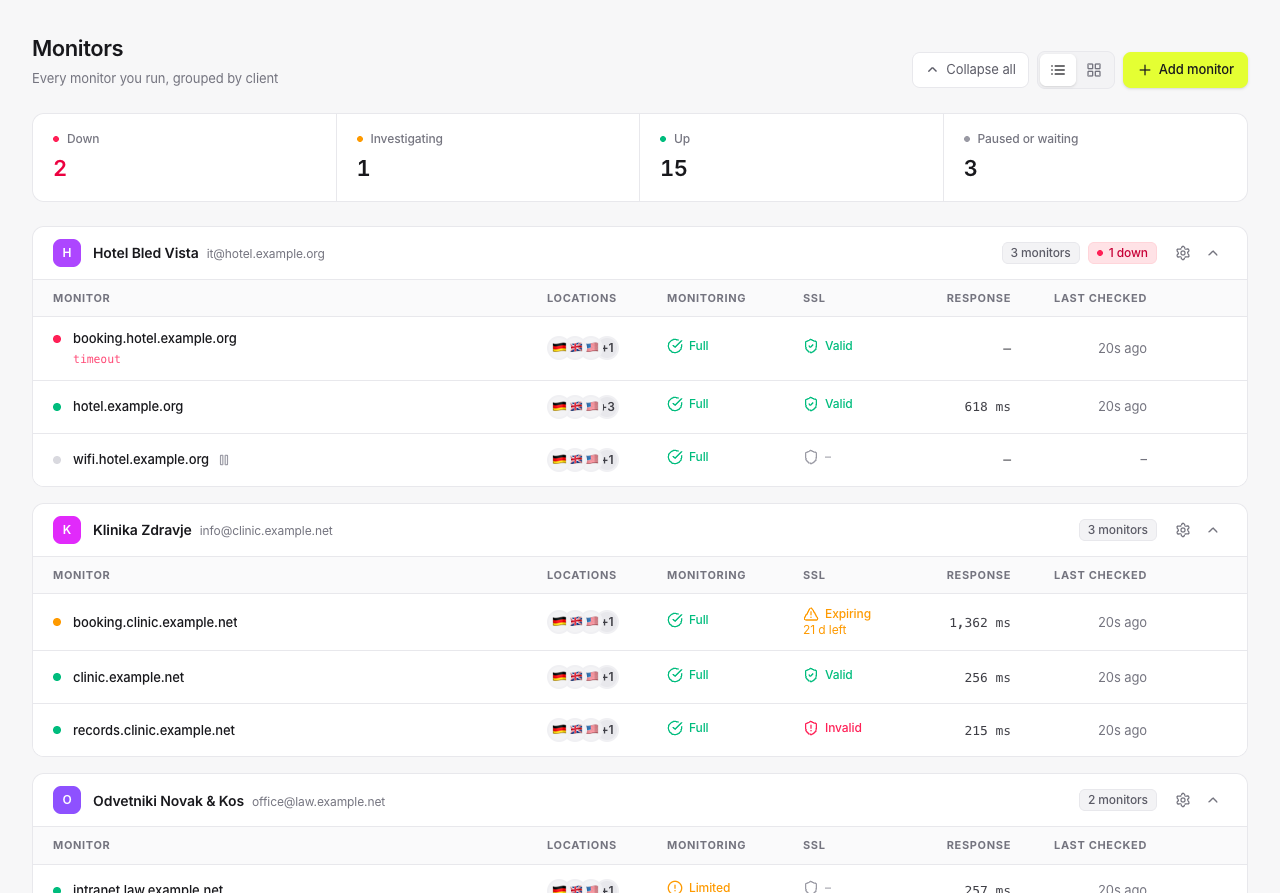
Task: Click the Full monitoring checkmark for wifi.hotel.example.org
Action: 675,457
